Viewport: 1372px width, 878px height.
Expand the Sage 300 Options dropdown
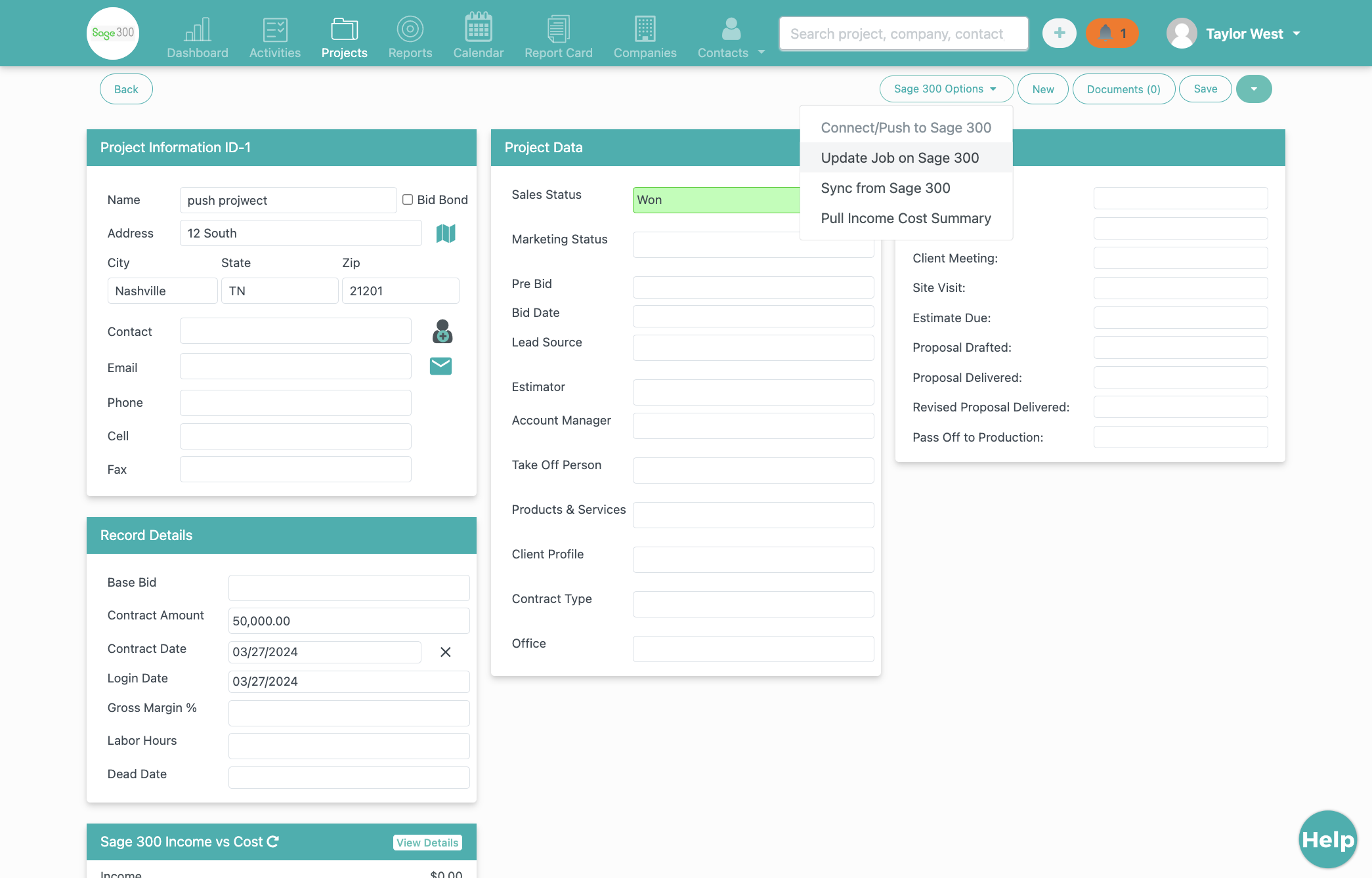946,89
